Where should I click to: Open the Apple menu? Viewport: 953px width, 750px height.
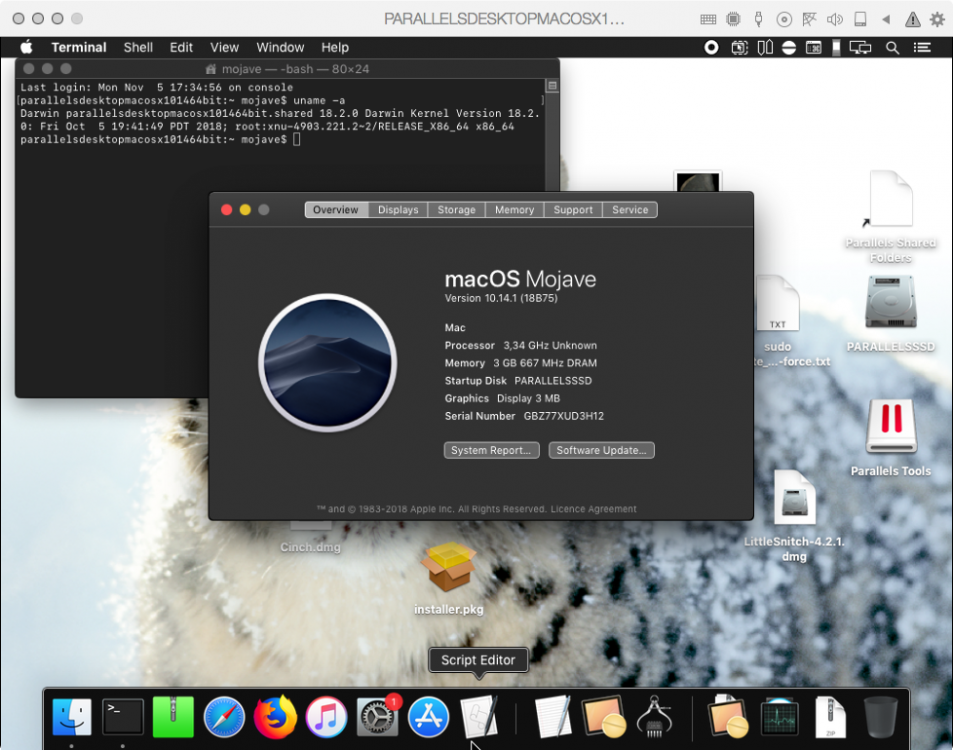[x=26, y=47]
